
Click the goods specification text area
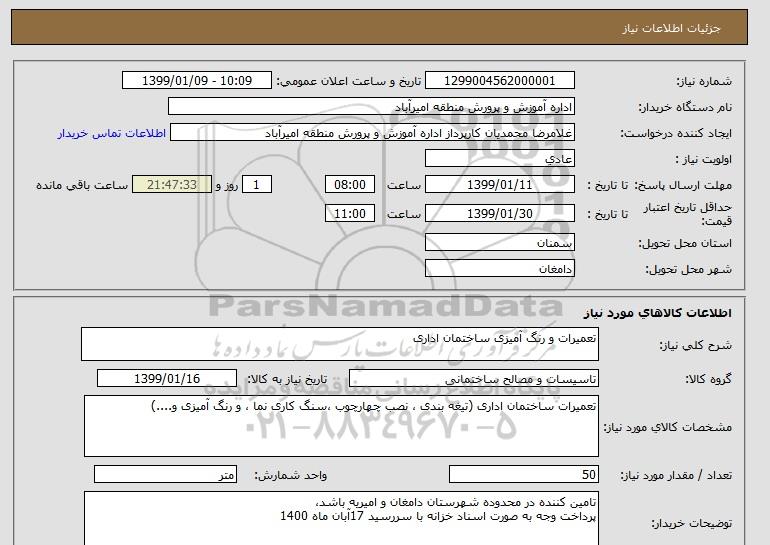(x=341, y=426)
